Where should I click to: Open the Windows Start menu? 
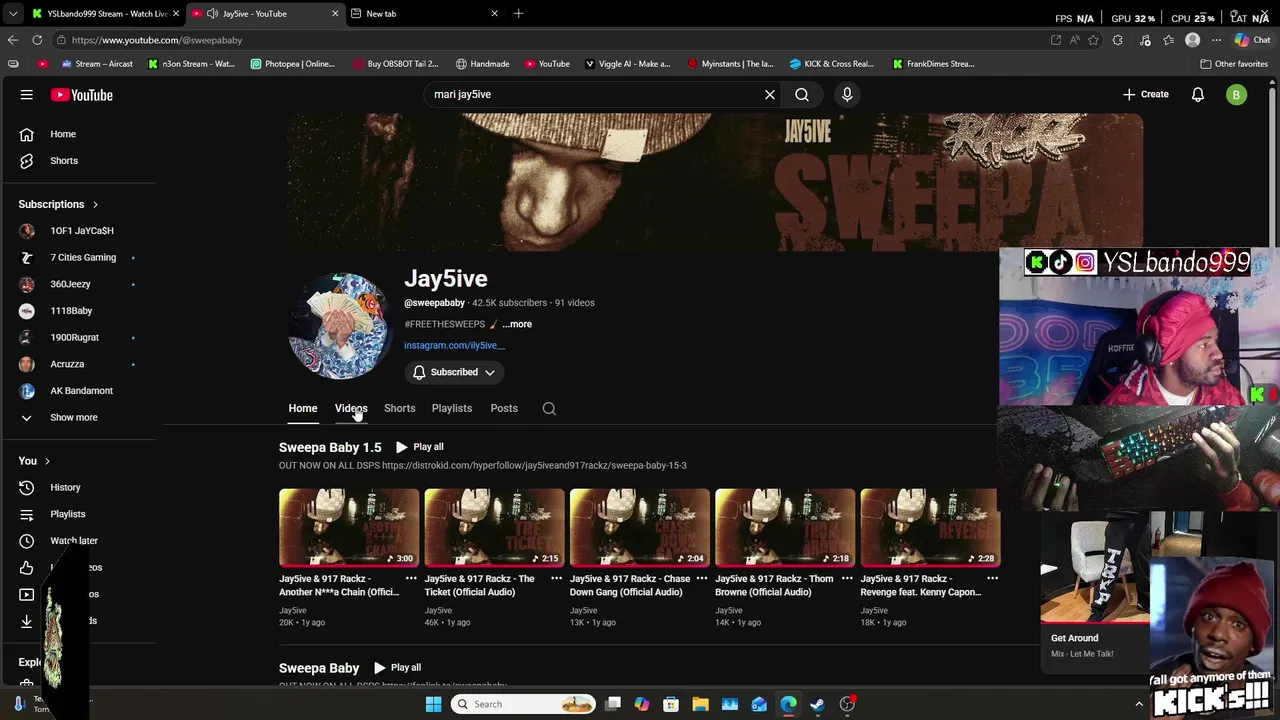pos(434,704)
